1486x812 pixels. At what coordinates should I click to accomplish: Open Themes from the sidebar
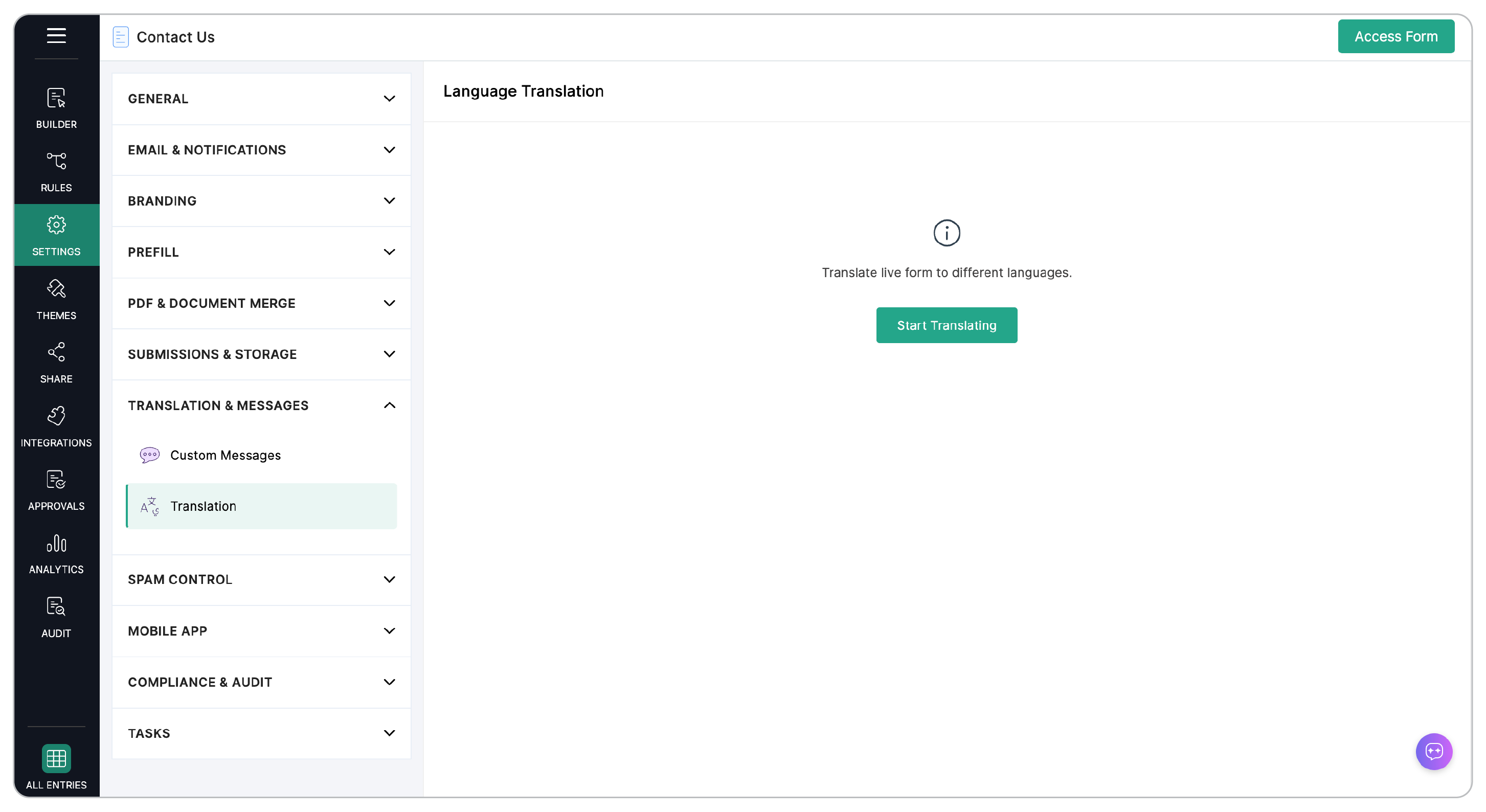pos(56,299)
